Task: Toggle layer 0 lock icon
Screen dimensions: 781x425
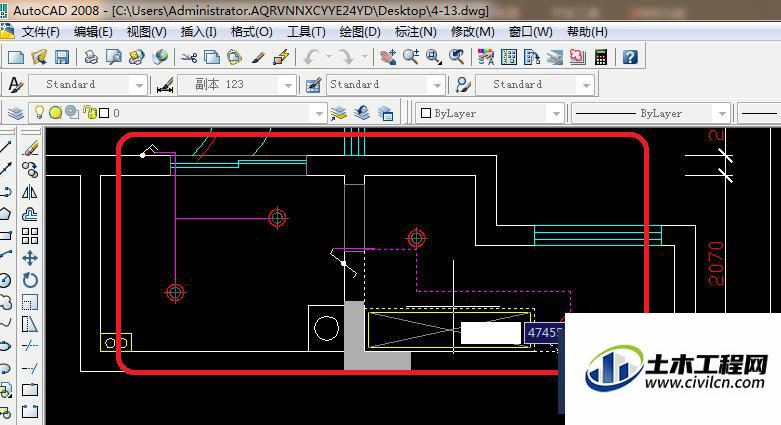Action: (x=89, y=113)
